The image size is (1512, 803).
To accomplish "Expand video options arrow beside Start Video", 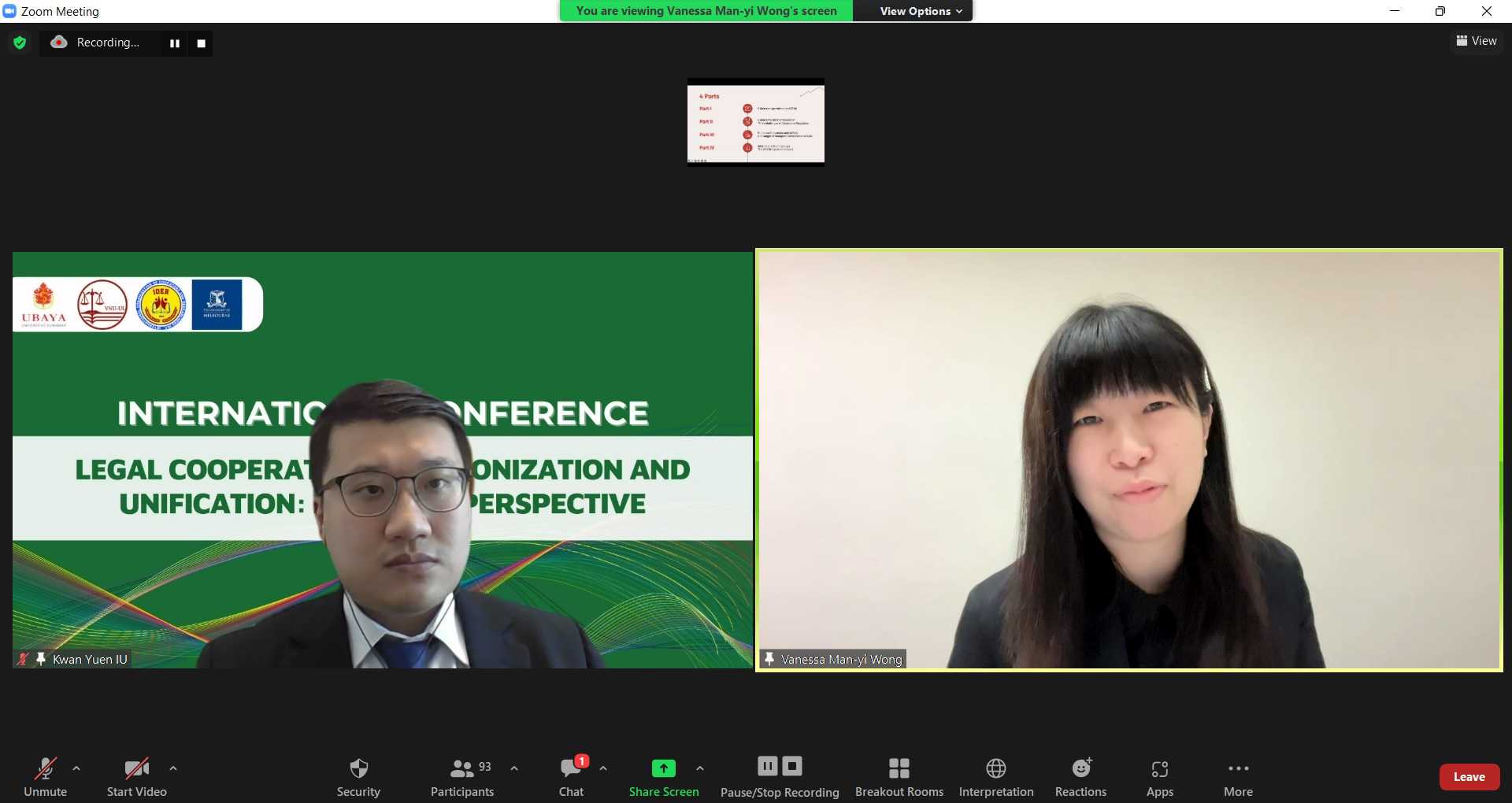I will click(x=173, y=768).
